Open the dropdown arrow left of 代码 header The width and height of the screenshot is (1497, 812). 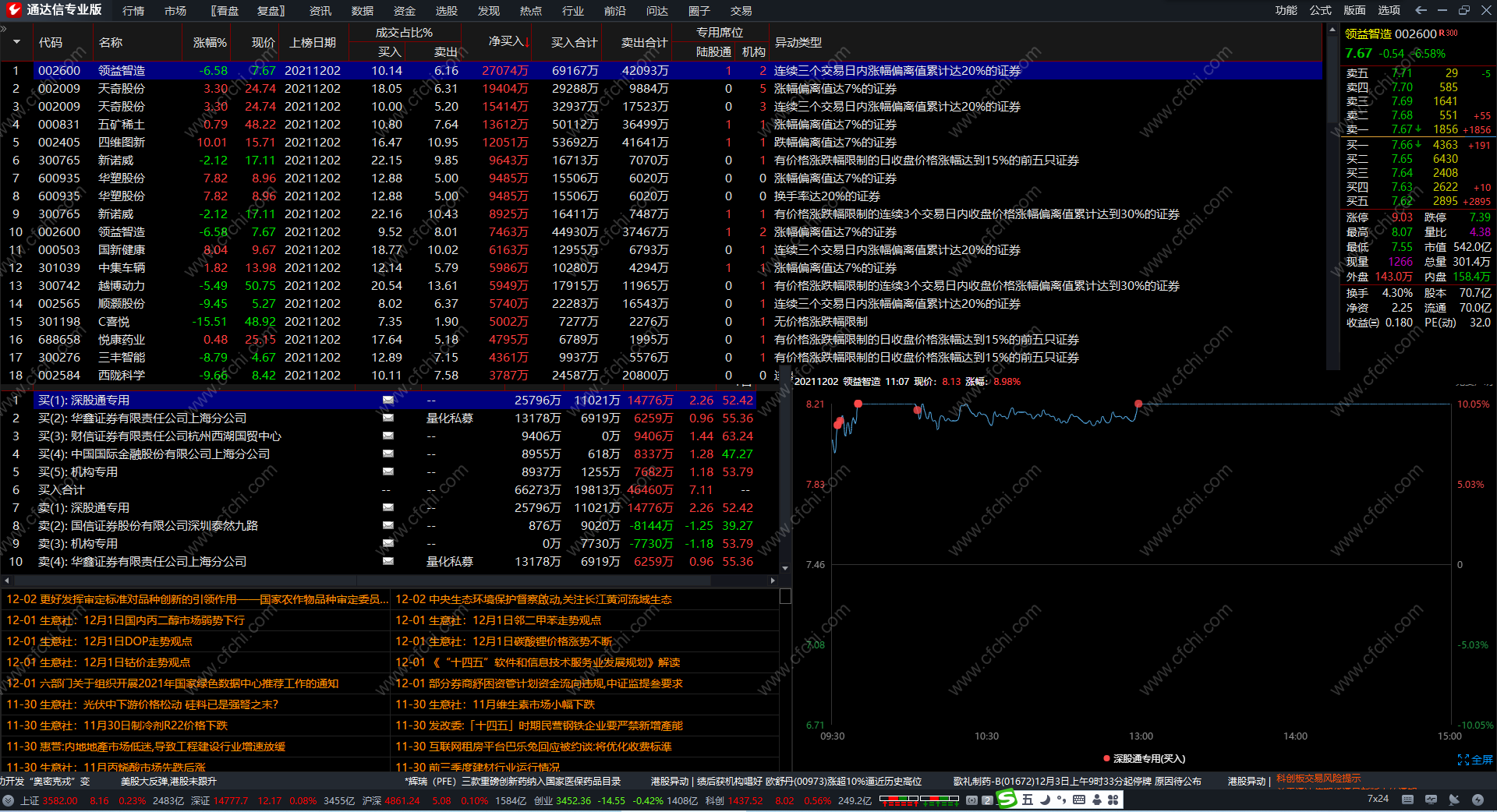[x=16, y=42]
